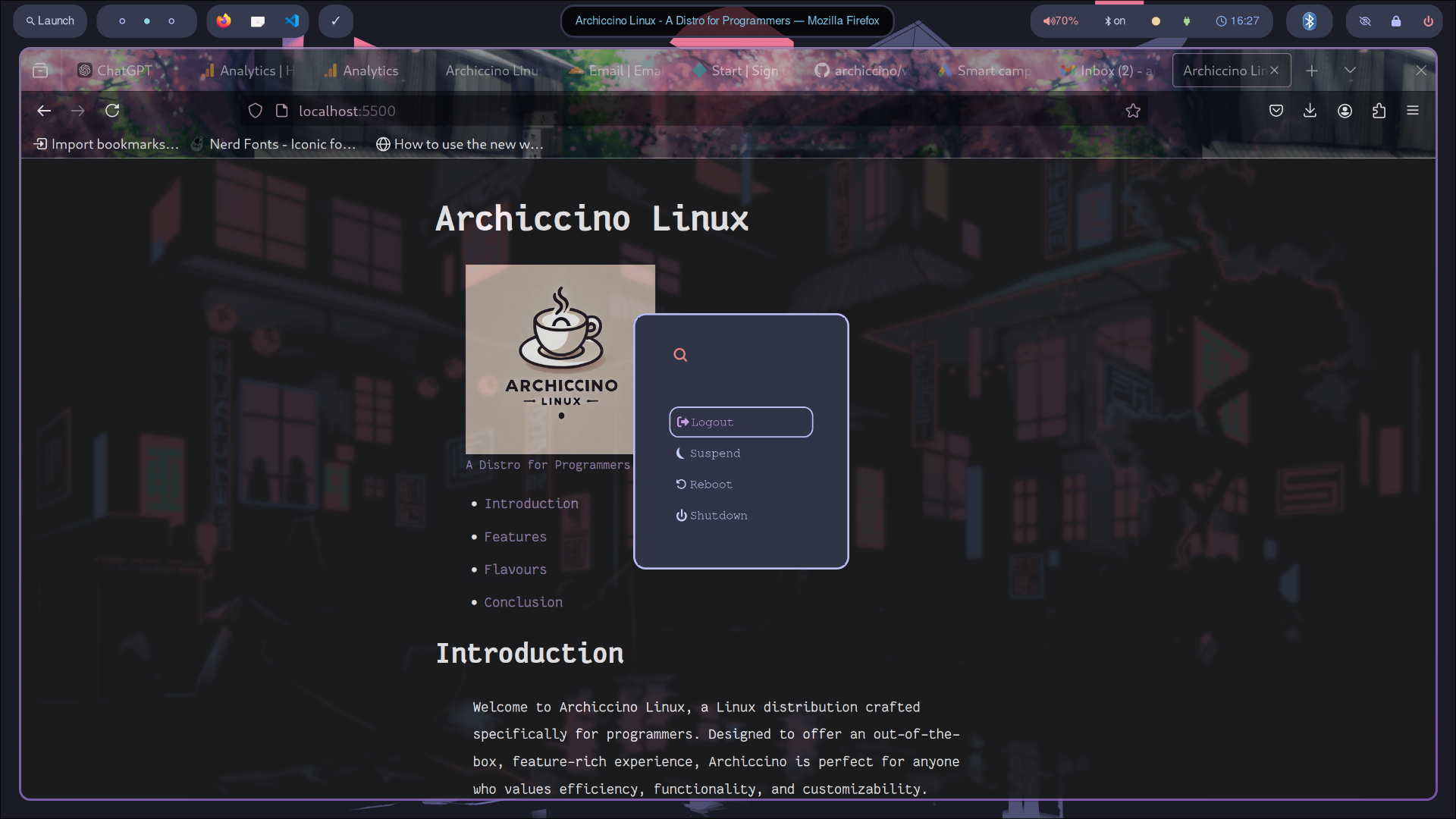Screen dimensions: 1456x819
Task: Navigate to the Introduction section link
Action: 531,503
